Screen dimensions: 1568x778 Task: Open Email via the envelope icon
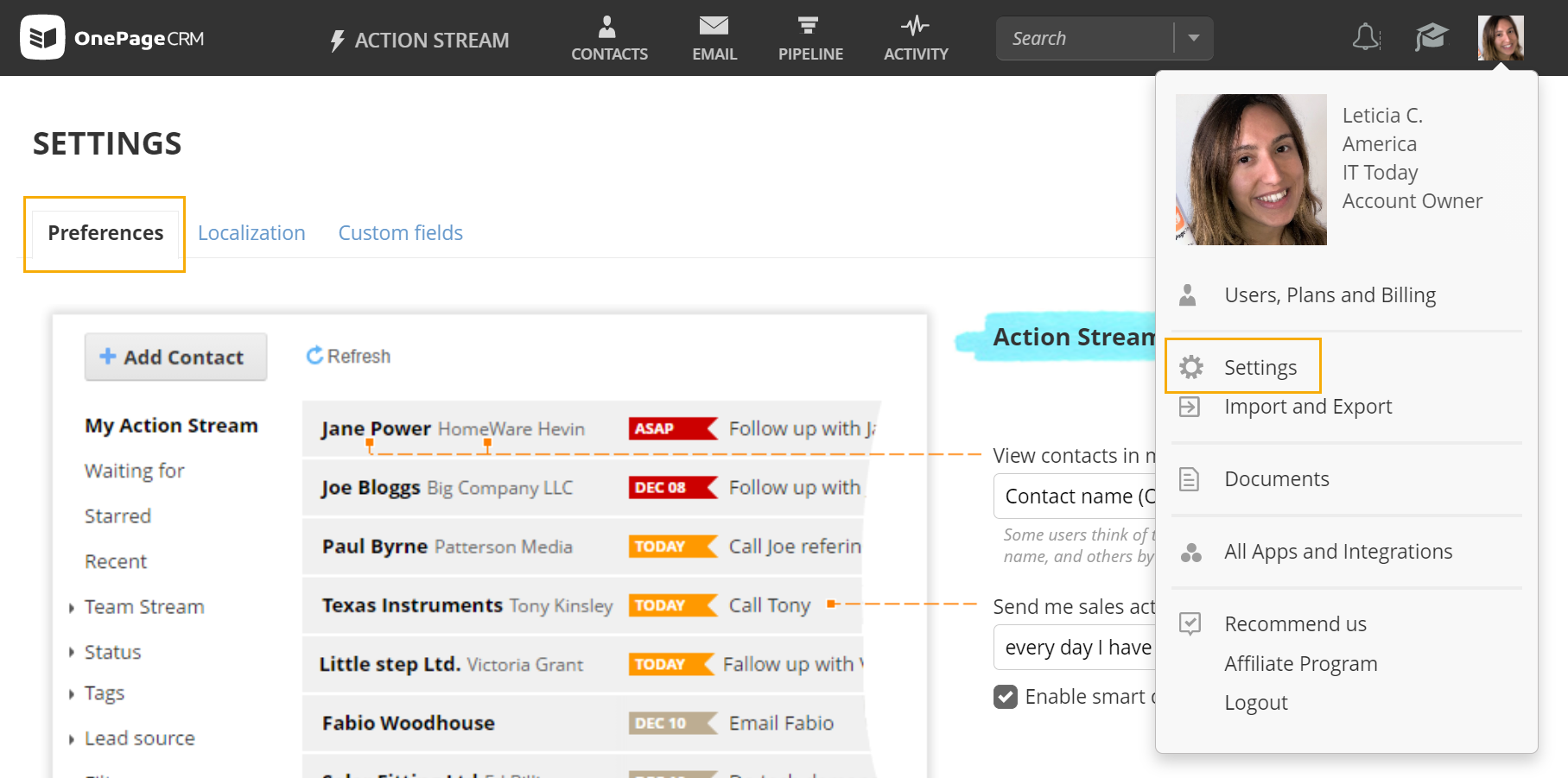tap(714, 26)
